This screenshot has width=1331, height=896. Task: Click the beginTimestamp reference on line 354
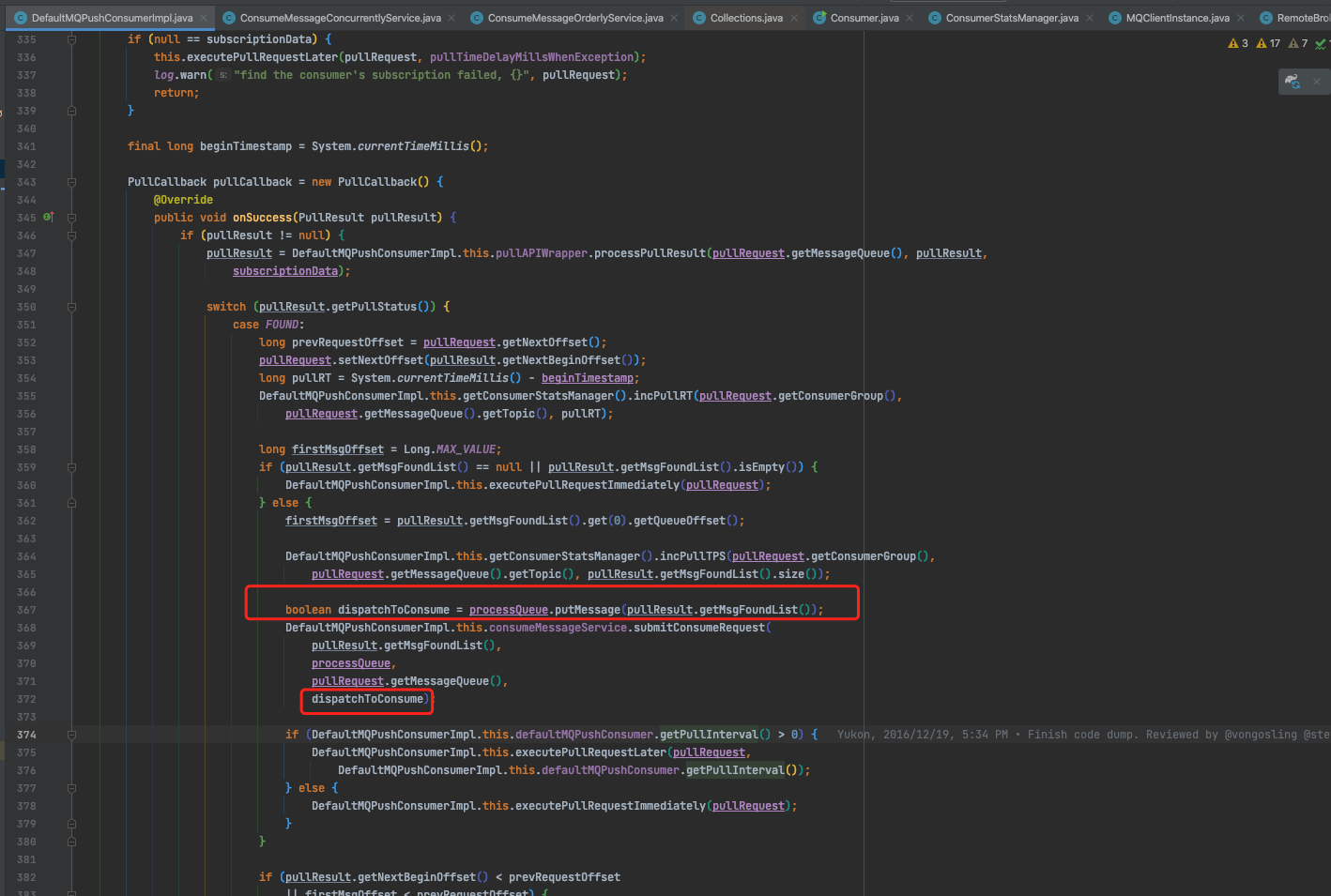pyautogui.click(x=587, y=378)
